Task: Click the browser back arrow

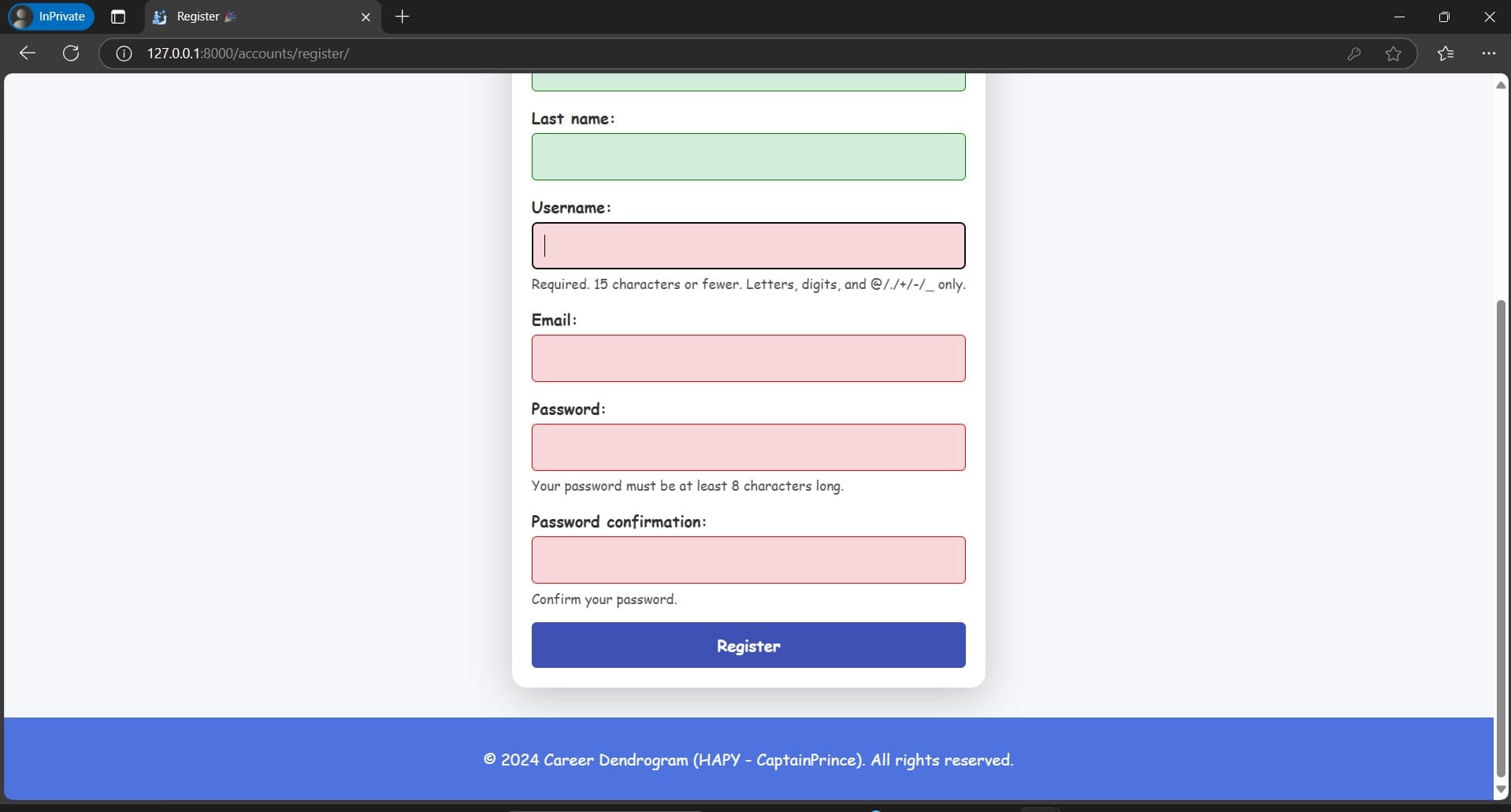Action: 28,54
